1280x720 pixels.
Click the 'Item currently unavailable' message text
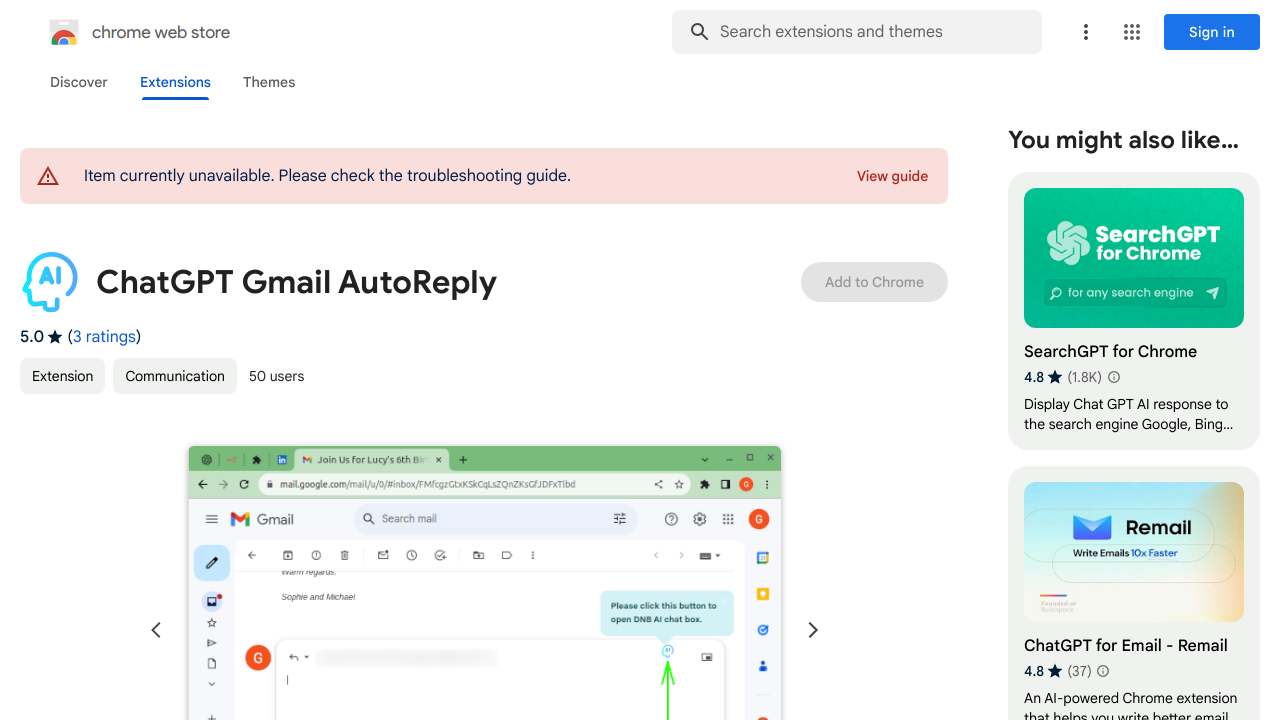point(327,176)
